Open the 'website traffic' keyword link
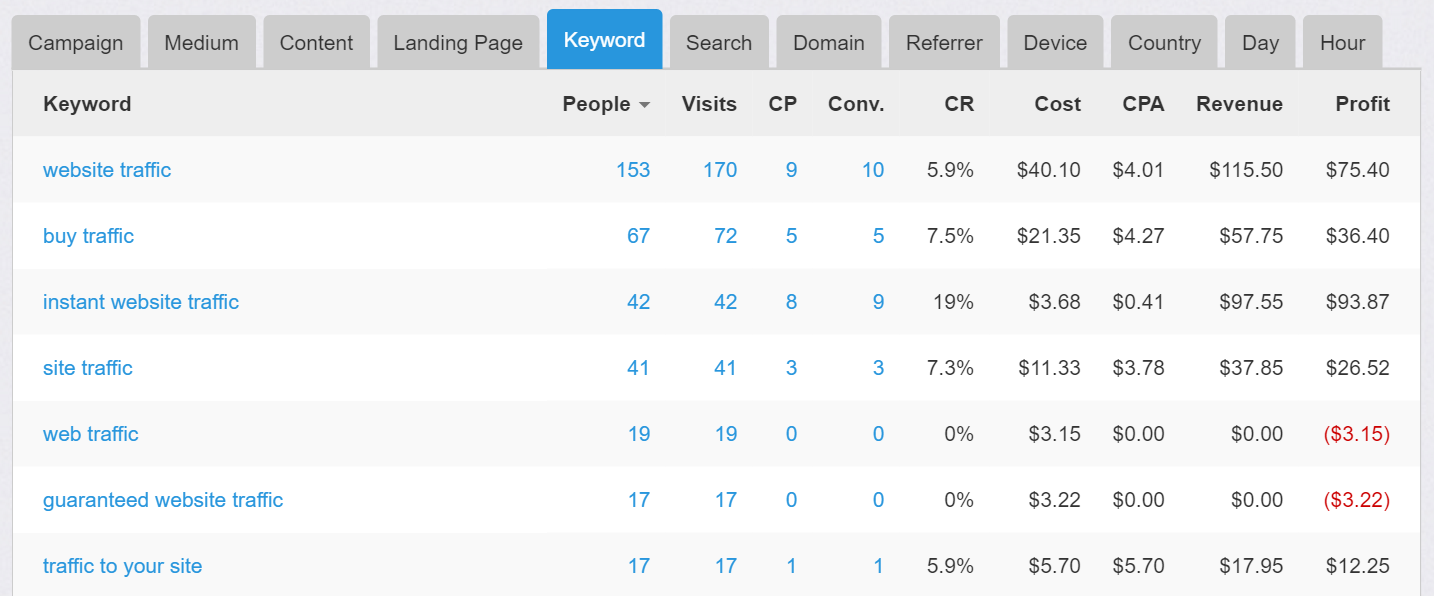1434x596 pixels. [107, 170]
